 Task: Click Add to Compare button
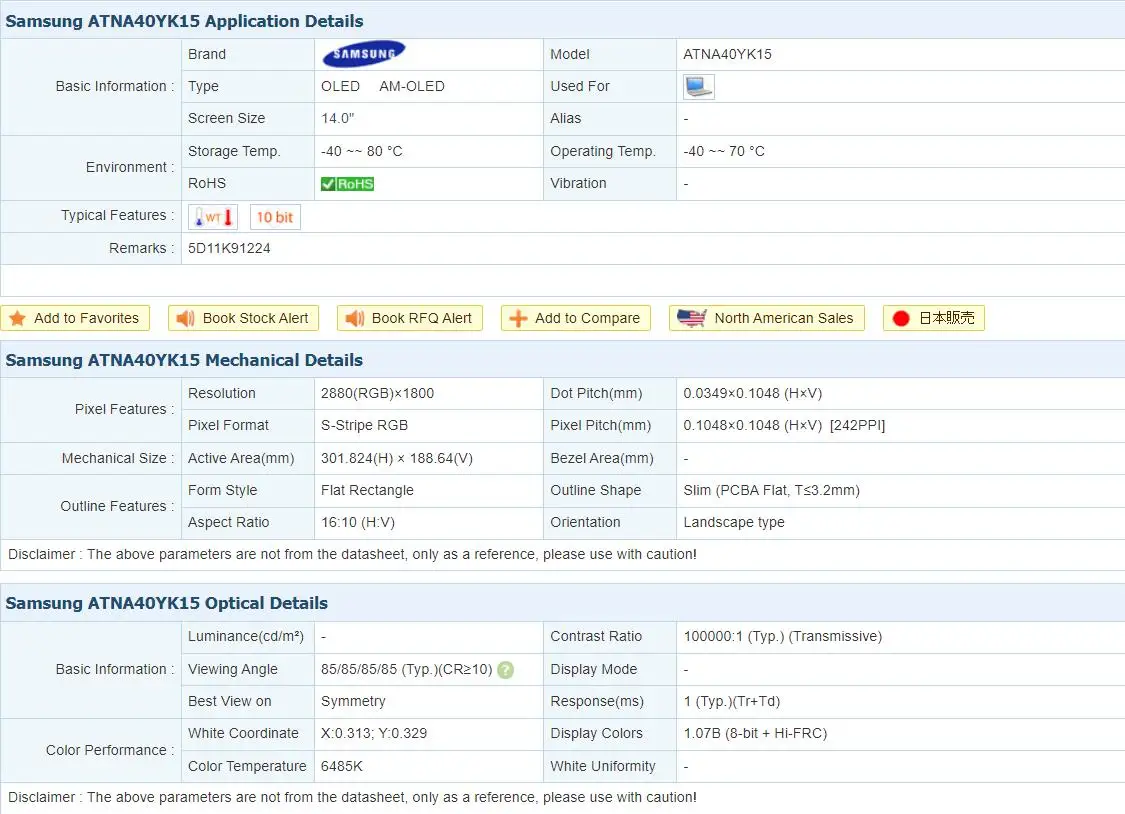click(x=575, y=318)
